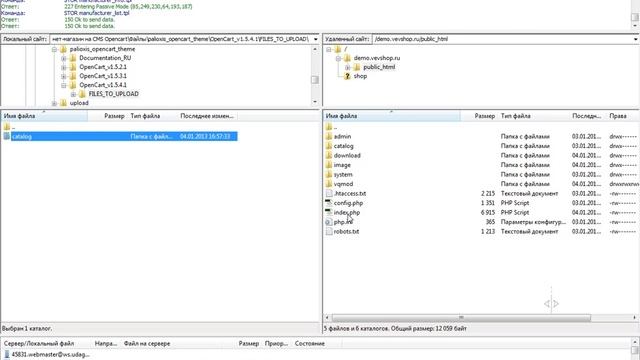This screenshot has width=640, height=360.
Task: Select the remote catalog folder icon
Action: point(329,146)
